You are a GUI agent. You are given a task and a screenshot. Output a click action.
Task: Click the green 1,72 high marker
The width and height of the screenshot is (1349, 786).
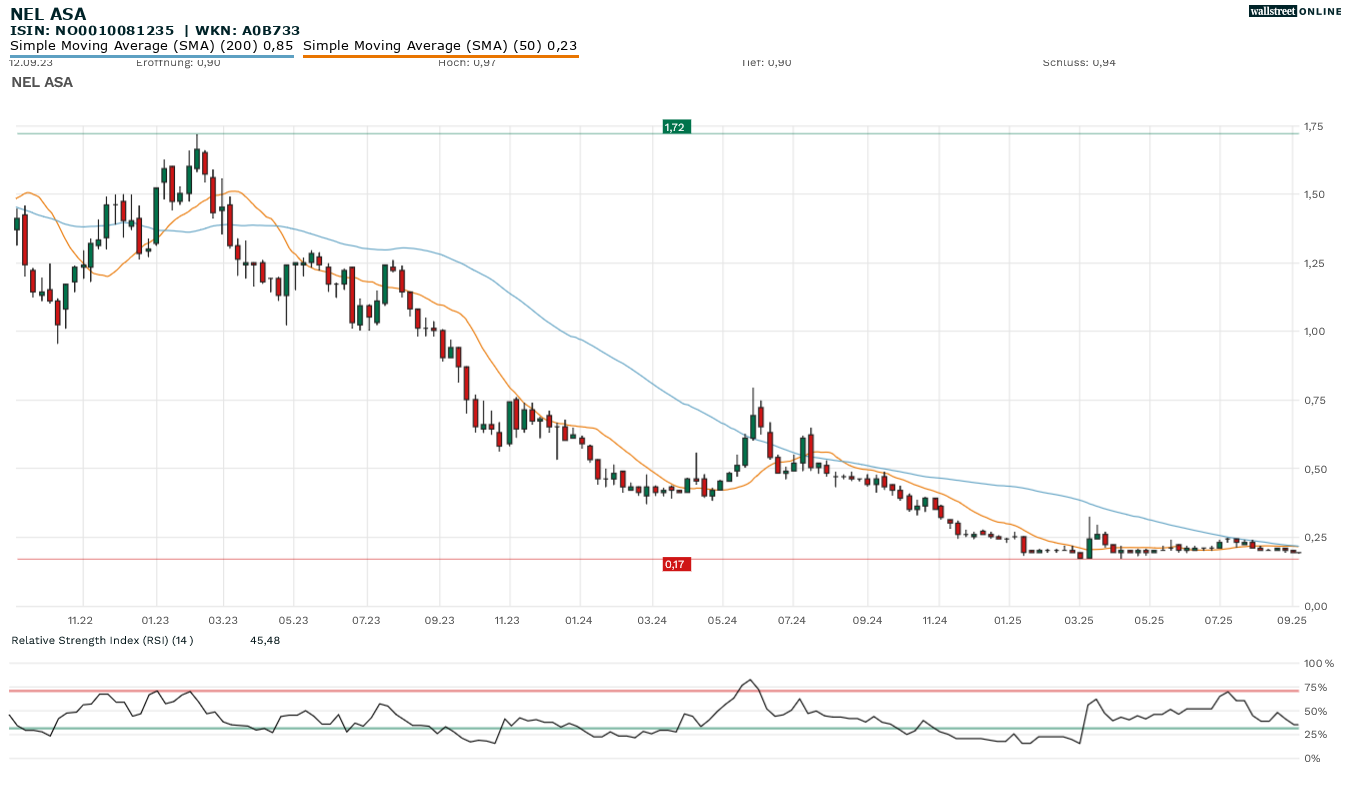676,127
